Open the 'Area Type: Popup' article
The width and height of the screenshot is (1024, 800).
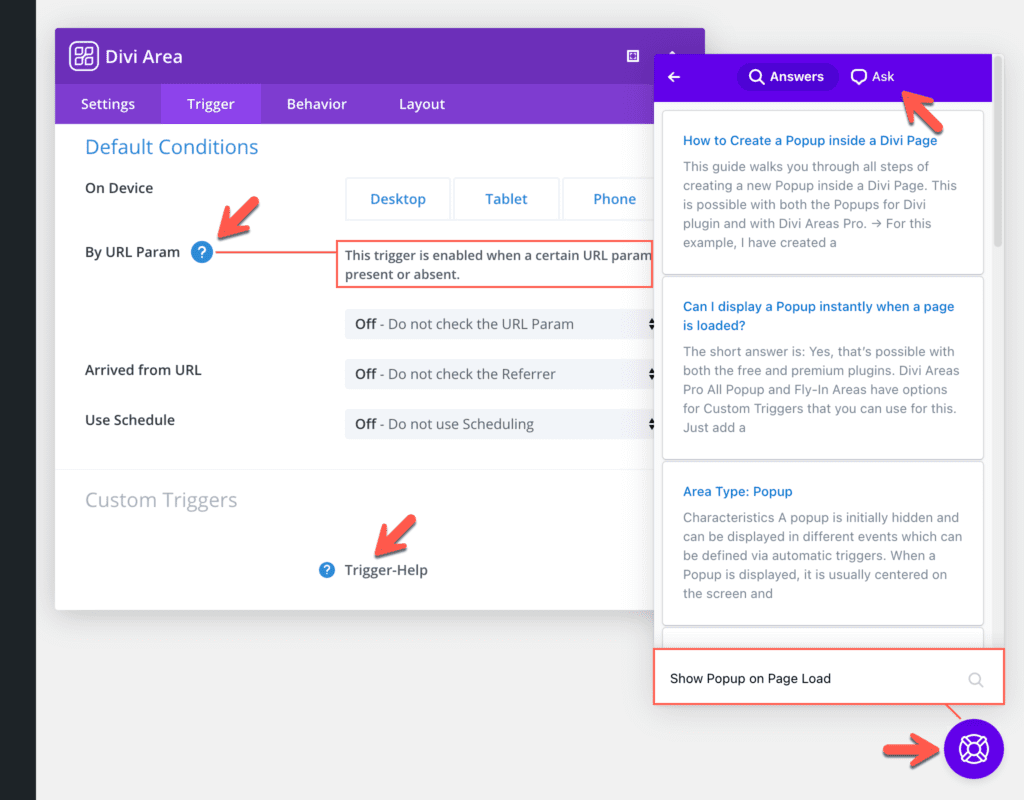click(x=737, y=492)
